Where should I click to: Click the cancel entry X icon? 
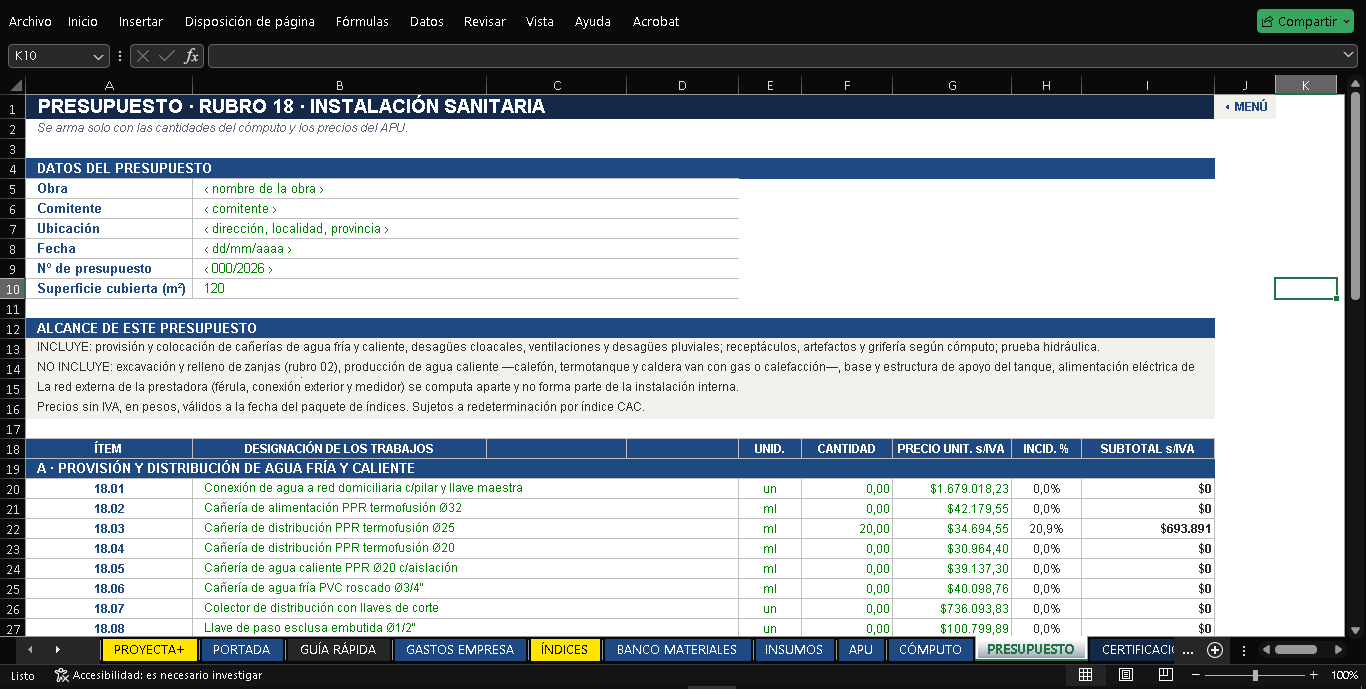pos(144,56)
